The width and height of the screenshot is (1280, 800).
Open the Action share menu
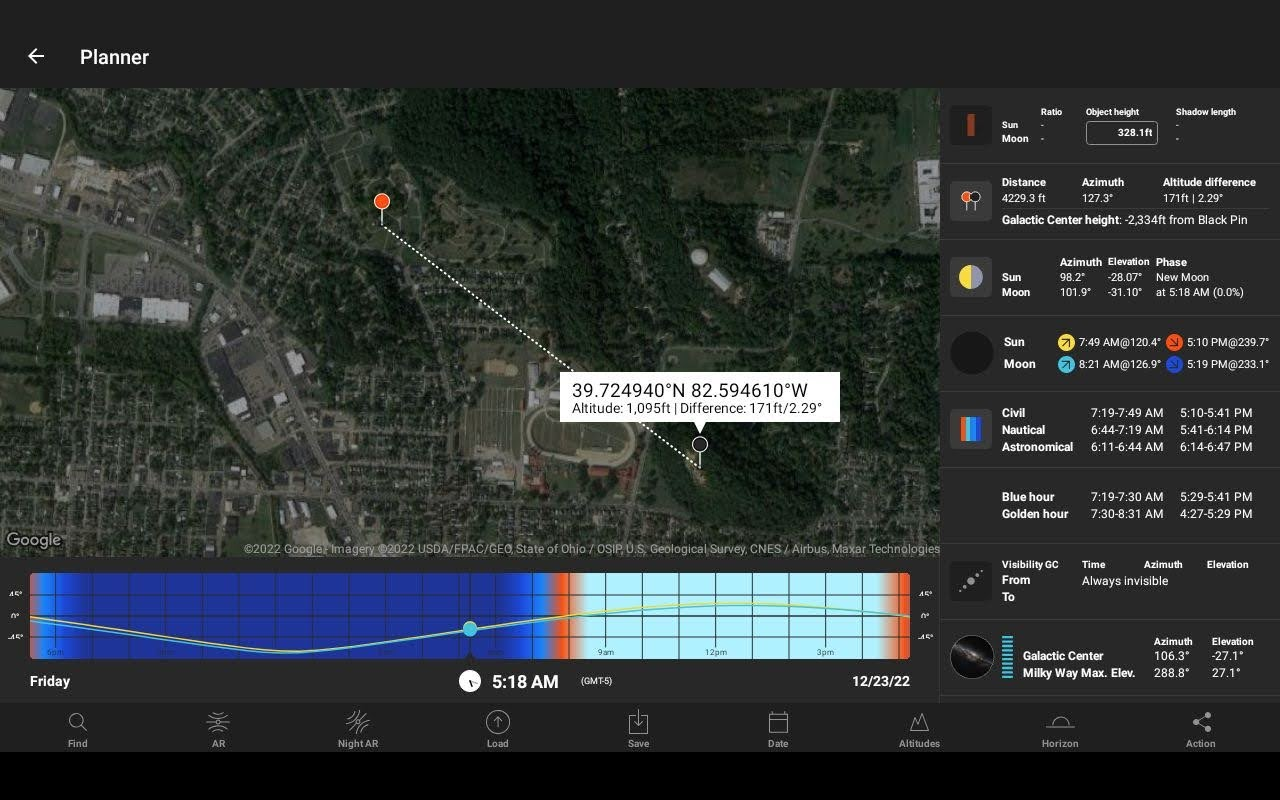(x=1201, y=729)
